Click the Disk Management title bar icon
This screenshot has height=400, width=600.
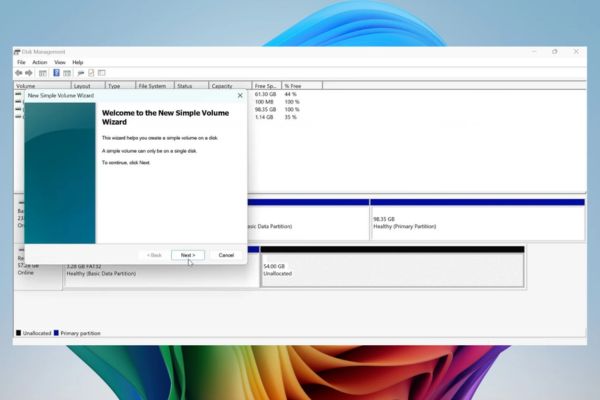19,52
